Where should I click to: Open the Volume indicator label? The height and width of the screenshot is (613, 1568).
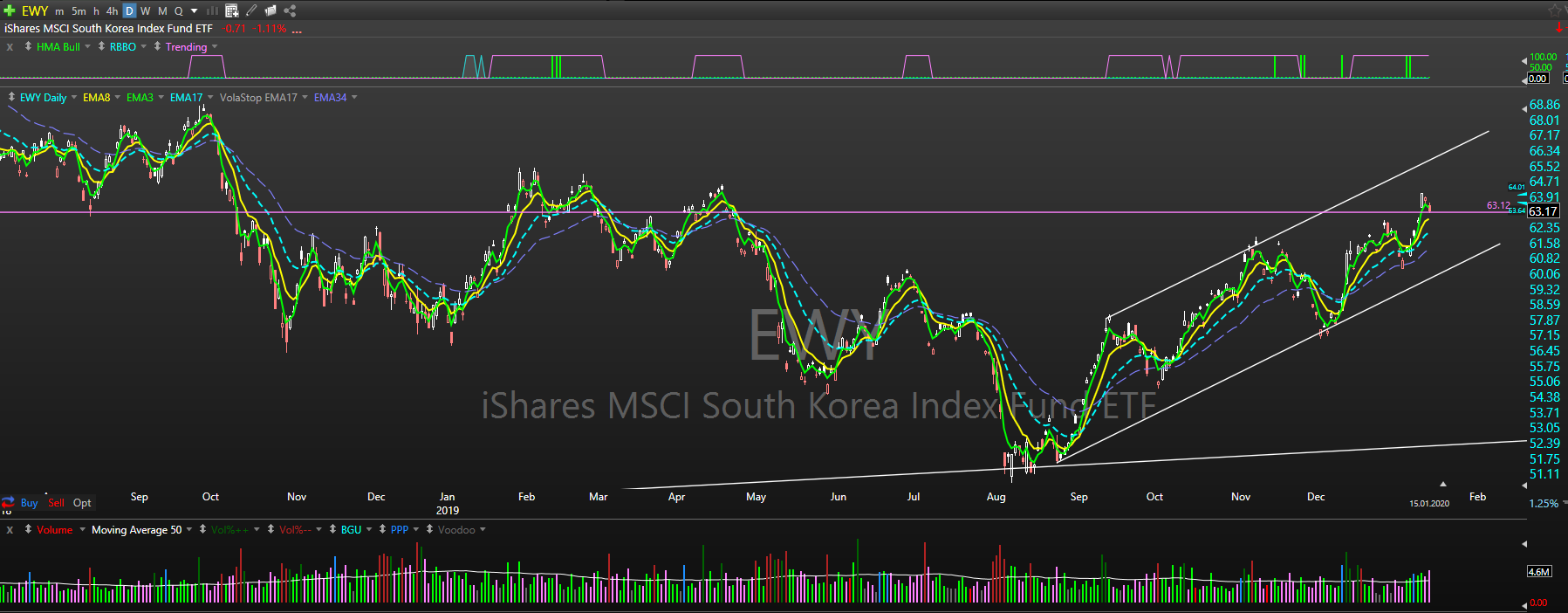[54, 530]
